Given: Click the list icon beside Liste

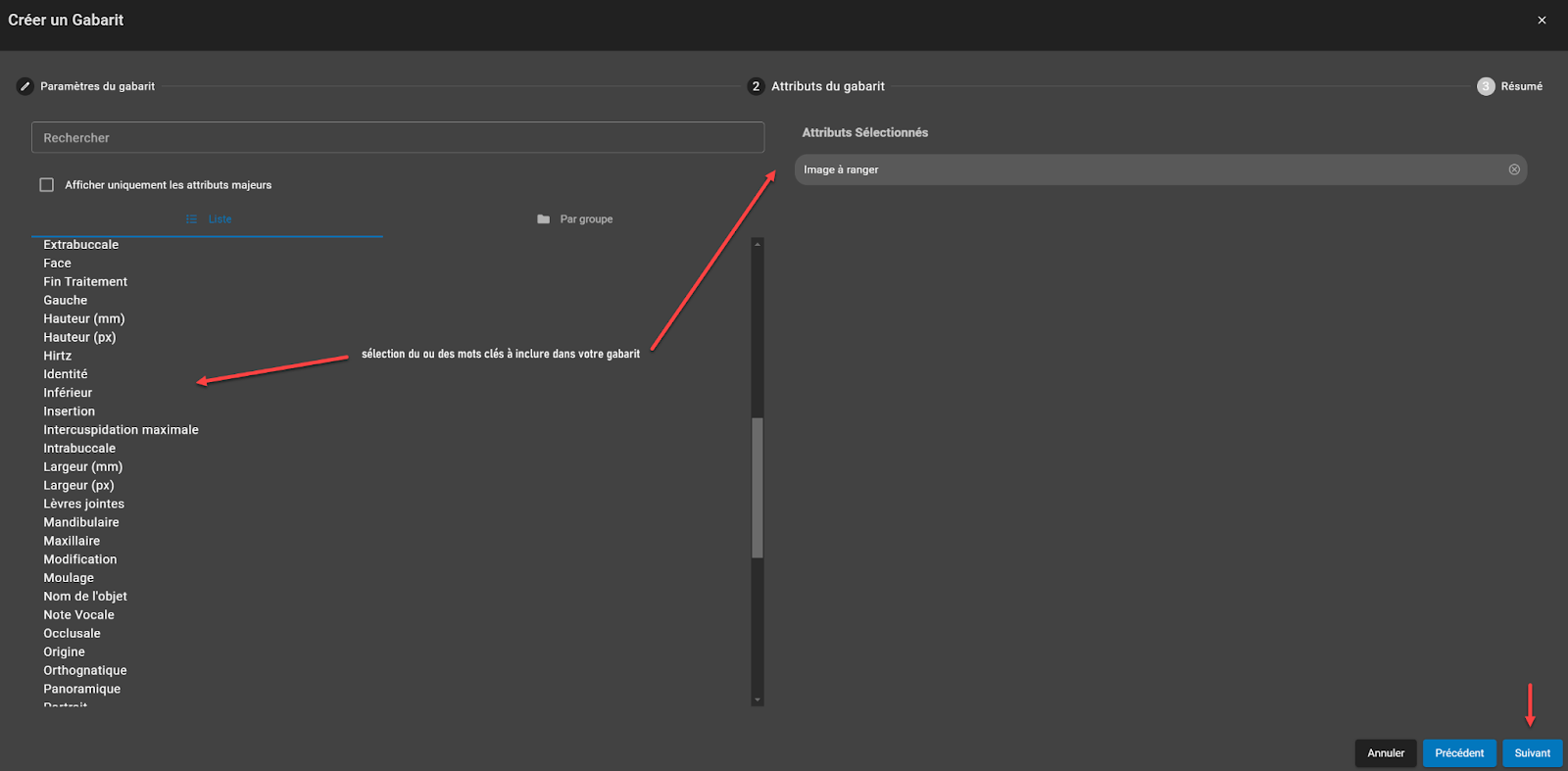Looking at the screenshot, I should [191, 219].
